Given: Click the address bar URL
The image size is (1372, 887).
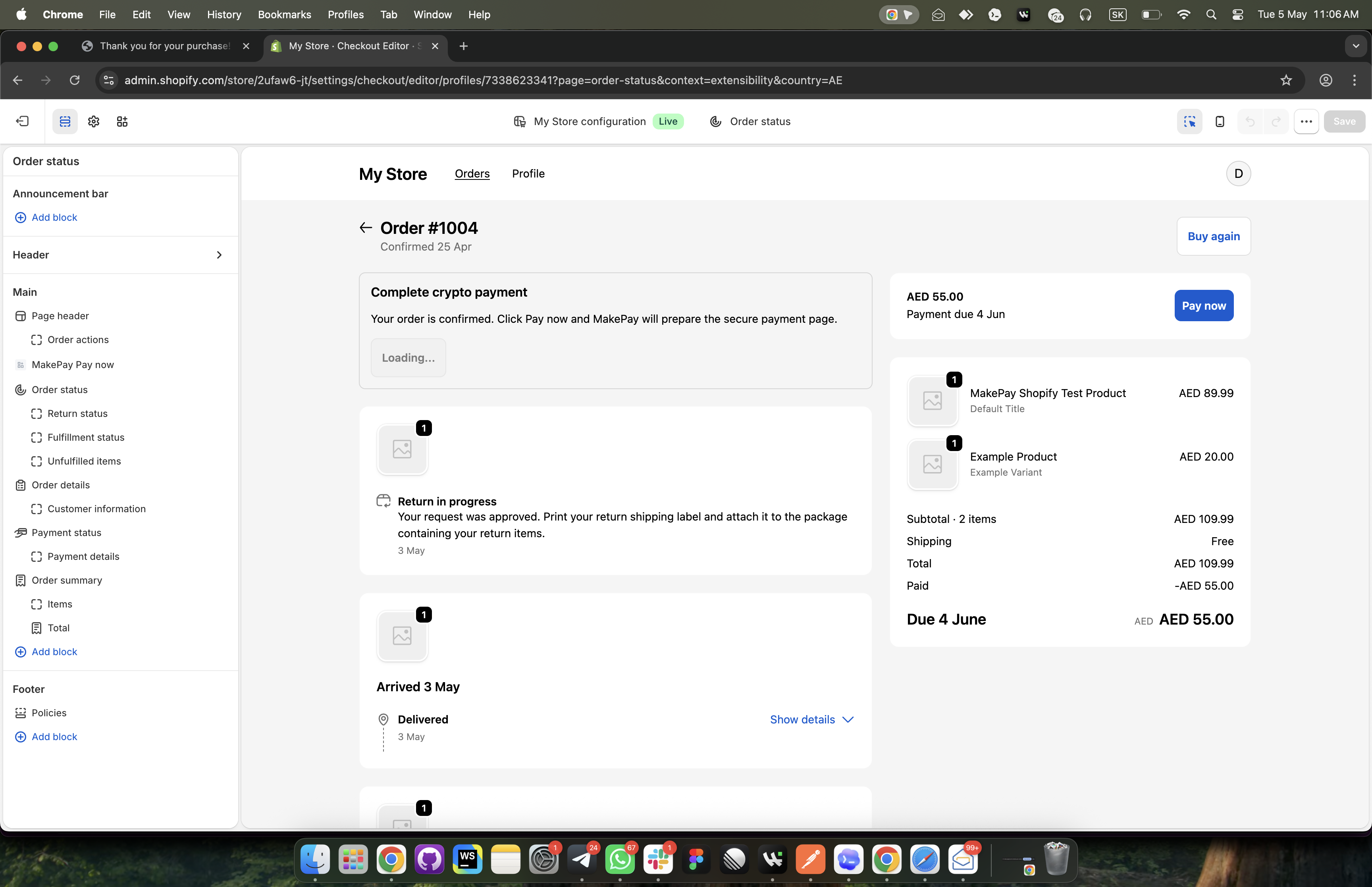Looking at the screenshot, I should tap(483, 80).
